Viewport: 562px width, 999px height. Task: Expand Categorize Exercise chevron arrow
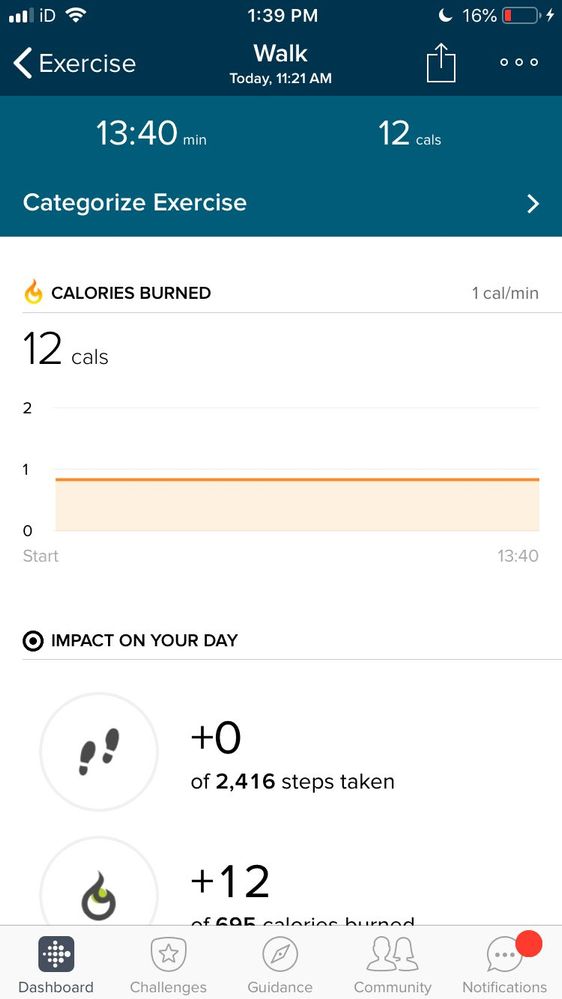pyautogui.click(x=533, y=204)
